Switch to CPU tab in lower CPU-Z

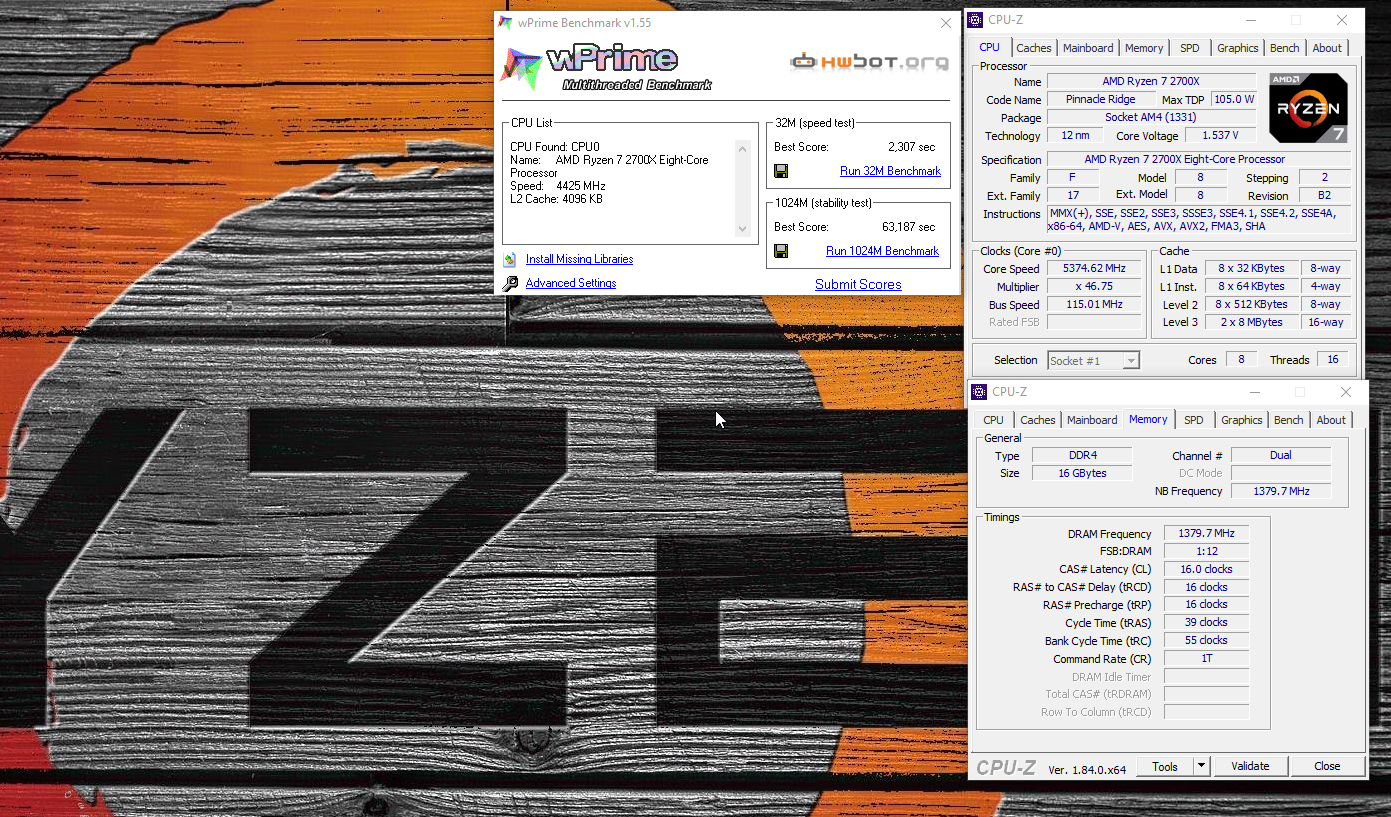click(993, 420)
